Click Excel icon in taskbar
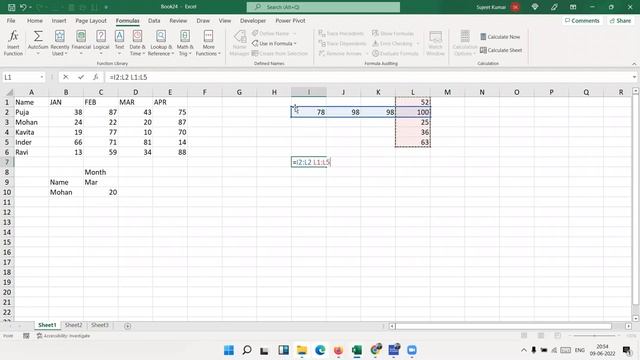The image size is (640, 360). 357,350
